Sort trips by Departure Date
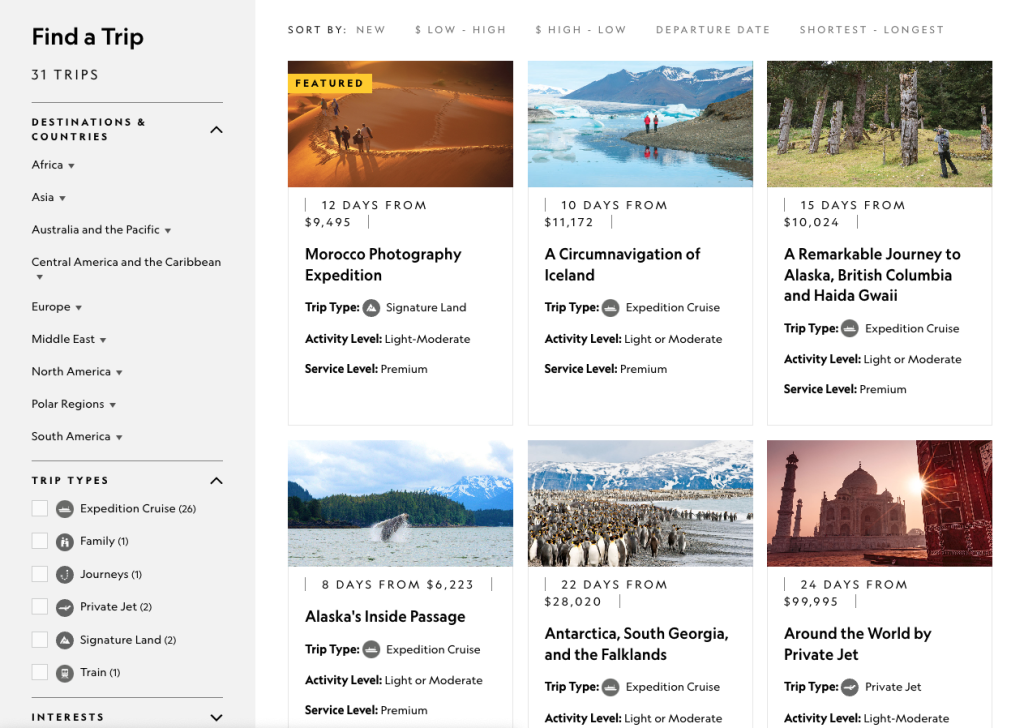This screenshot has width=1024, height=728. [712, 30]
